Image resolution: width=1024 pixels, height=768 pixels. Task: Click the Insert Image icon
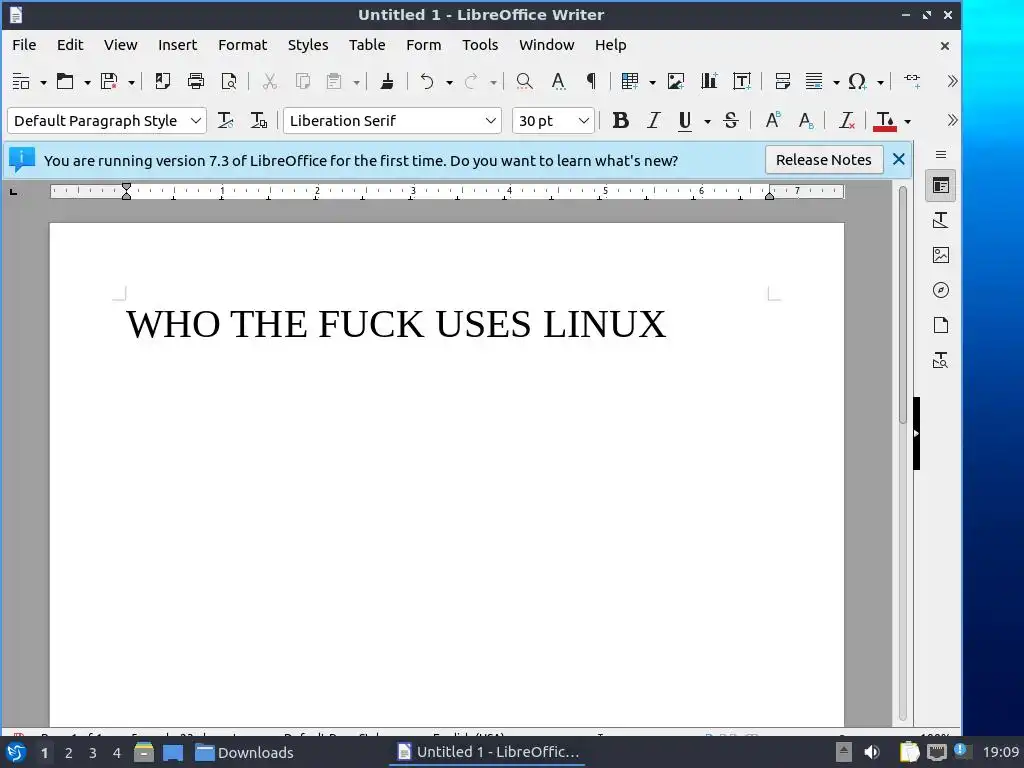(675, 81)
